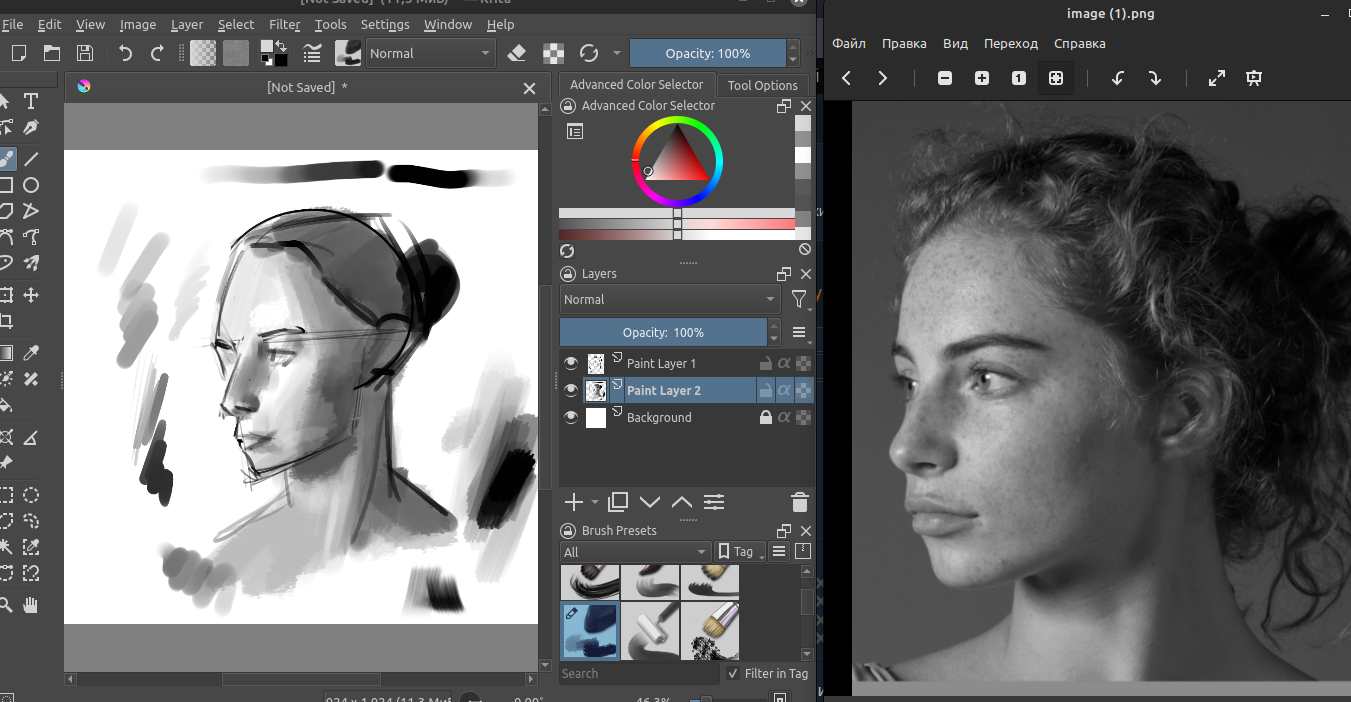1351x702 pixels.
Task: Hide the Background layer
Action: [x=571, y=417]
